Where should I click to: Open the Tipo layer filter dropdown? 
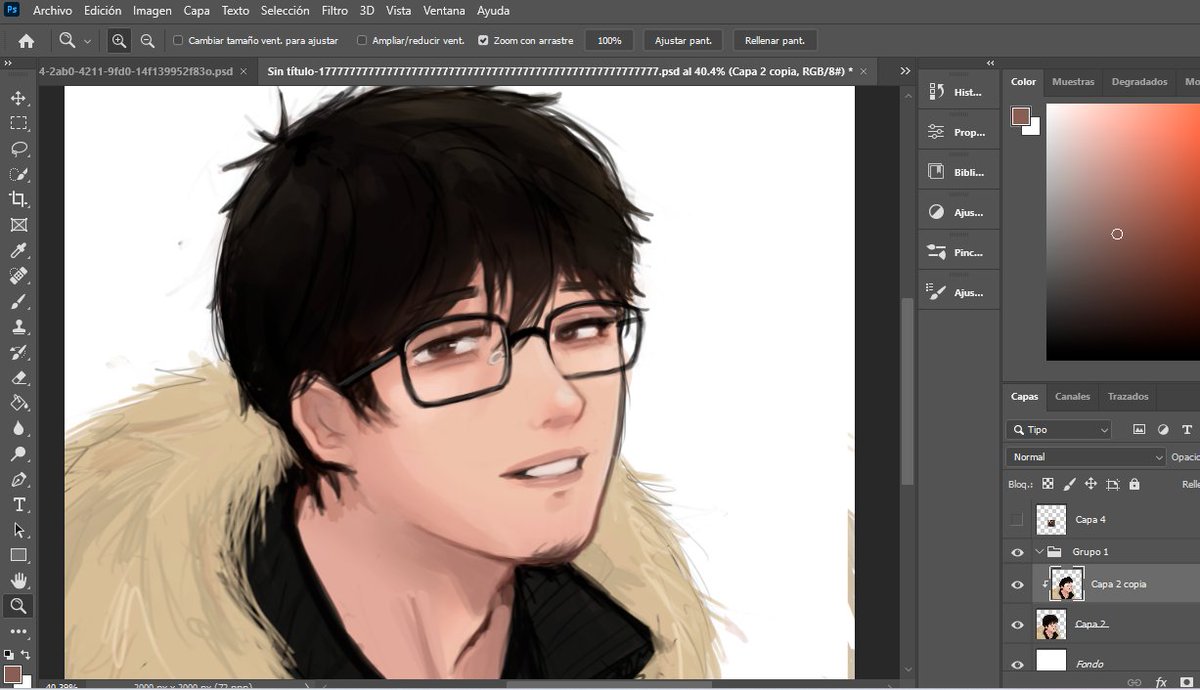pyautogui.click(x=1060, y=430)
